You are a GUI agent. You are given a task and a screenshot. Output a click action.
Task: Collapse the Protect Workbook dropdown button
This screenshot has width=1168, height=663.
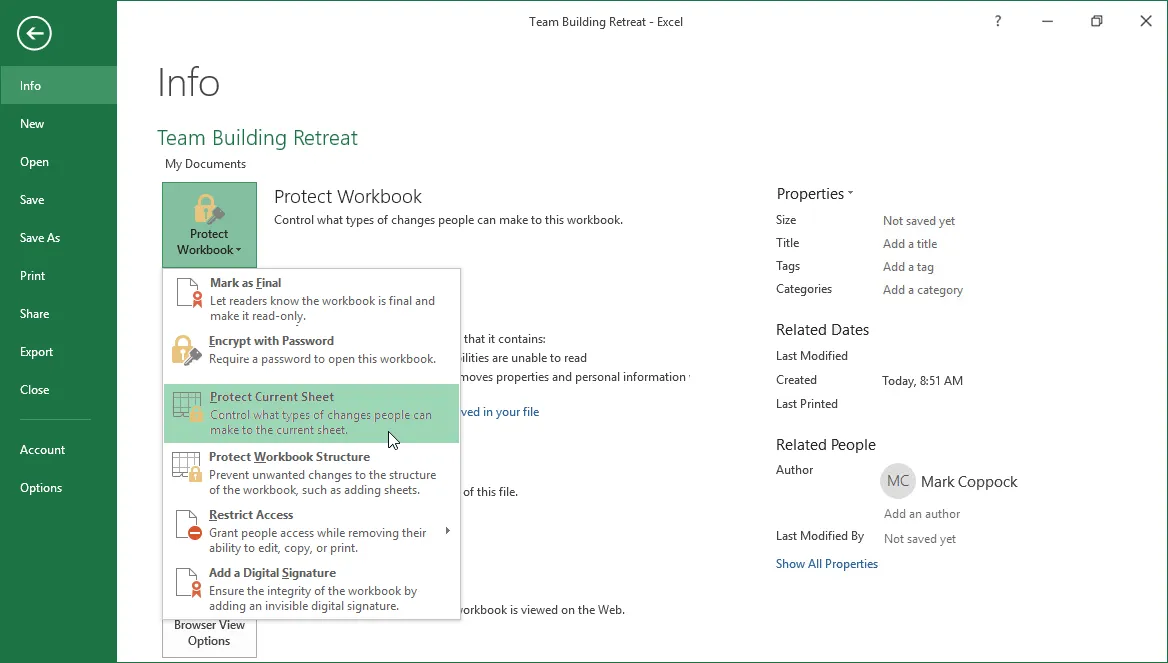coord(209,225)
